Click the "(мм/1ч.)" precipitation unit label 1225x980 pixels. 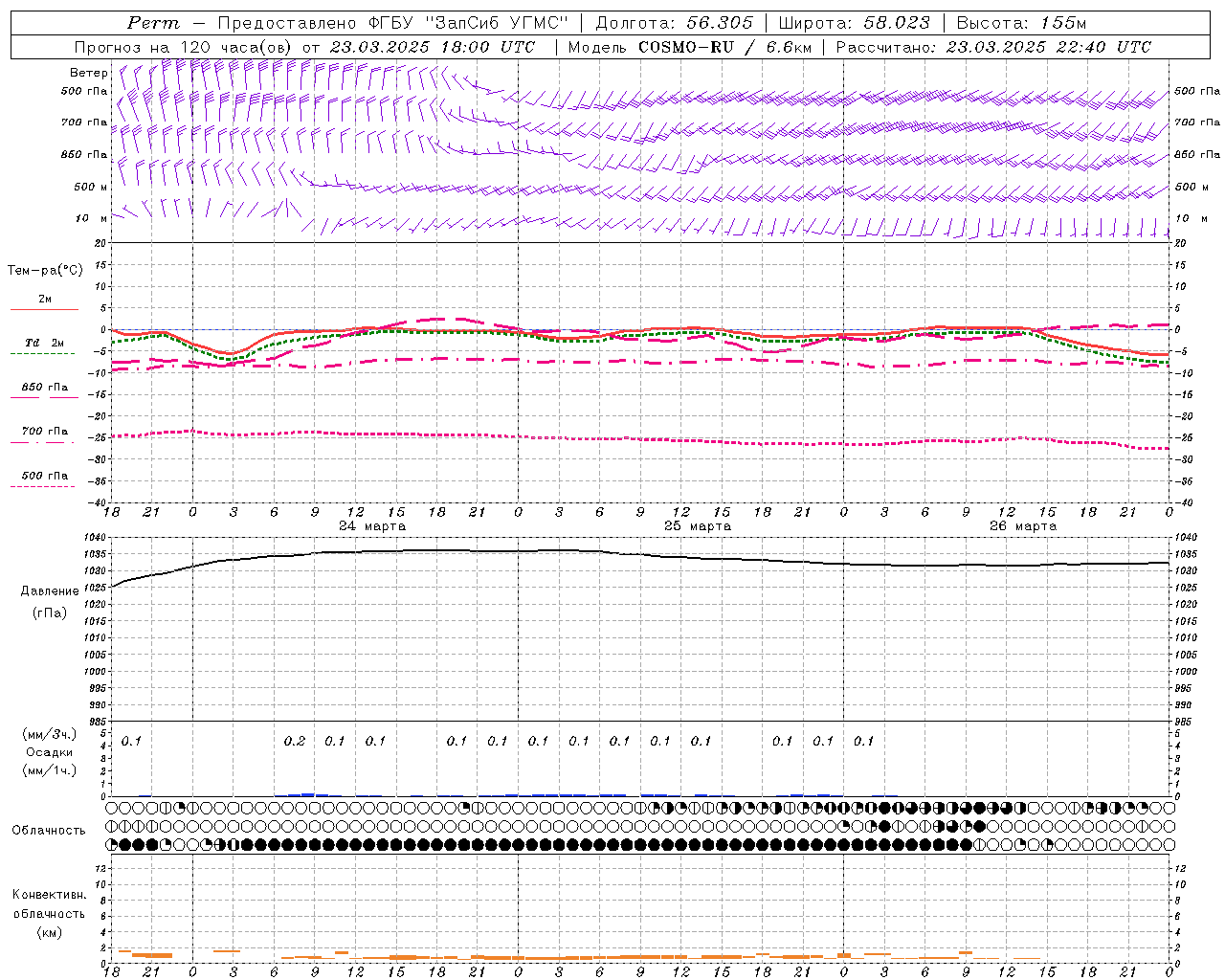click(x=50, y=770)
